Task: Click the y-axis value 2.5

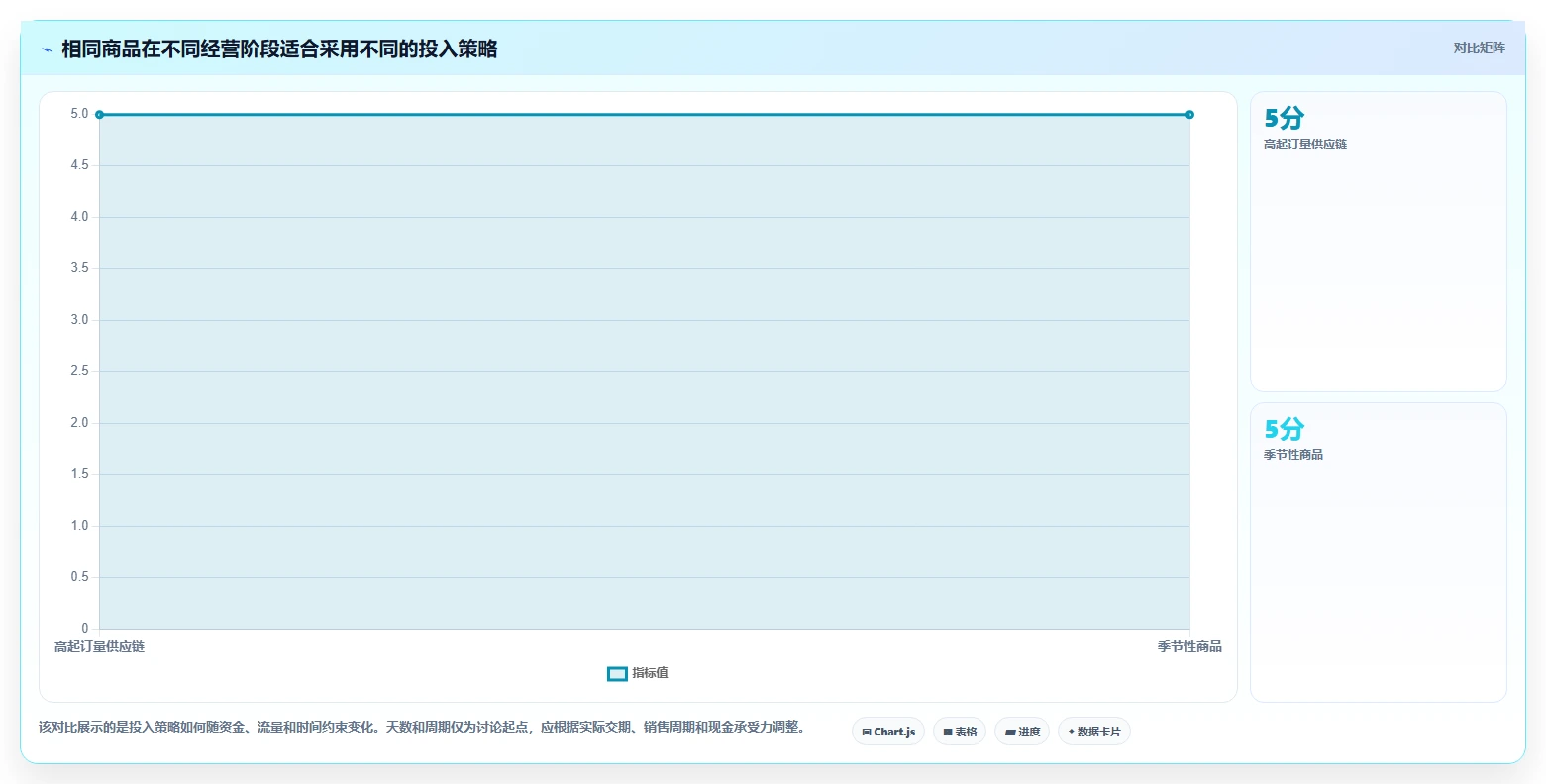Action: 79,371
